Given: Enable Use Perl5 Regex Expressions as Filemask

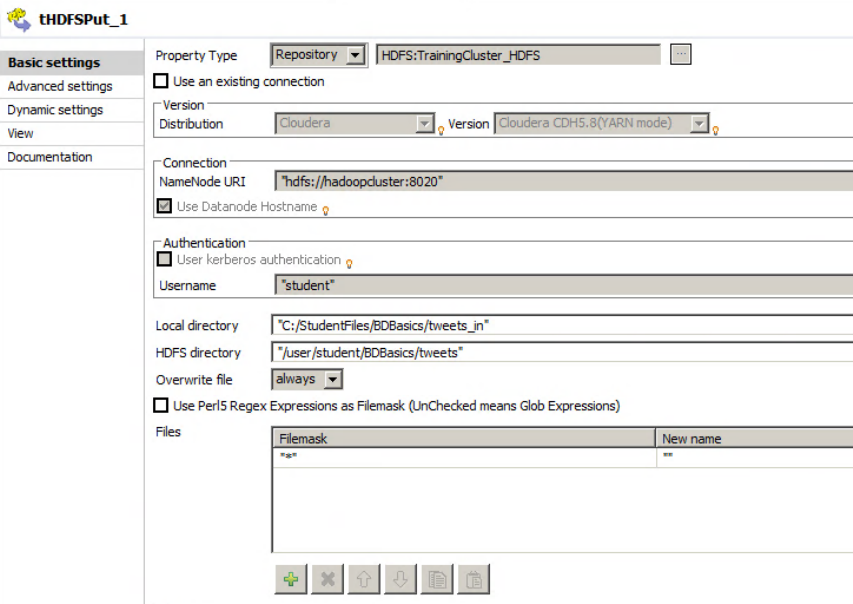Looking at the screenshot, I should 161,405.
